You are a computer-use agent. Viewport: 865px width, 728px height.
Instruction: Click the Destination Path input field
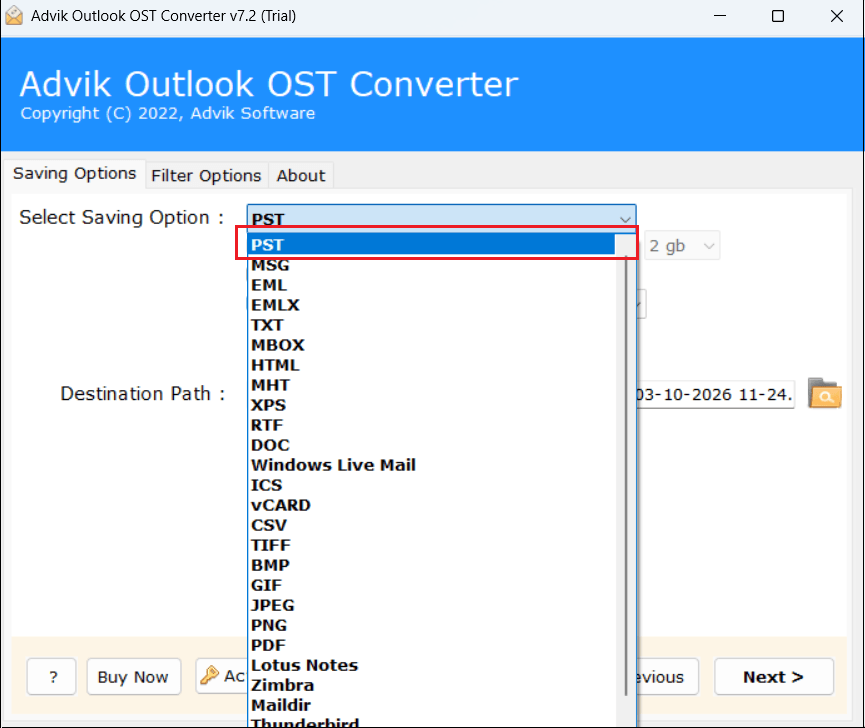[x=716, y=394]
